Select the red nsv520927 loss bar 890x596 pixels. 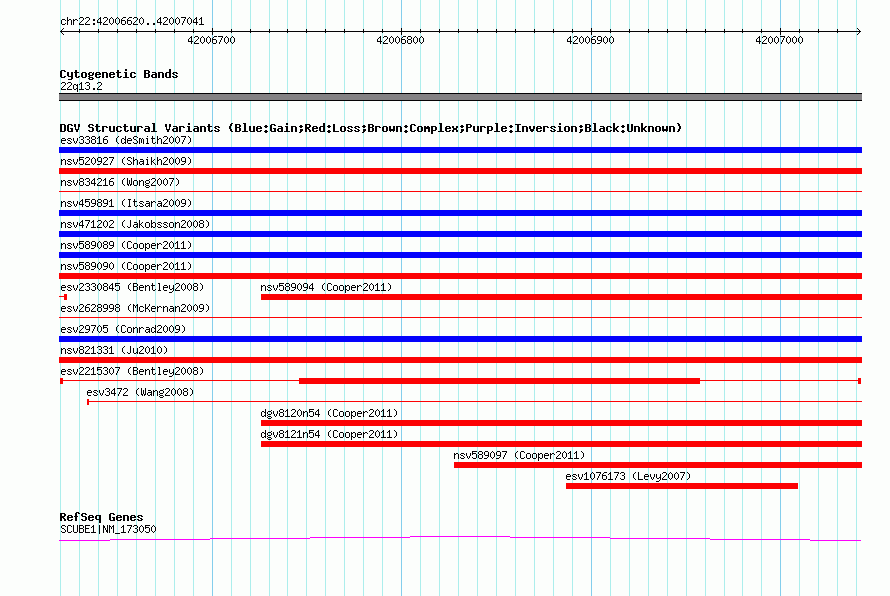(x=460, y=171)
